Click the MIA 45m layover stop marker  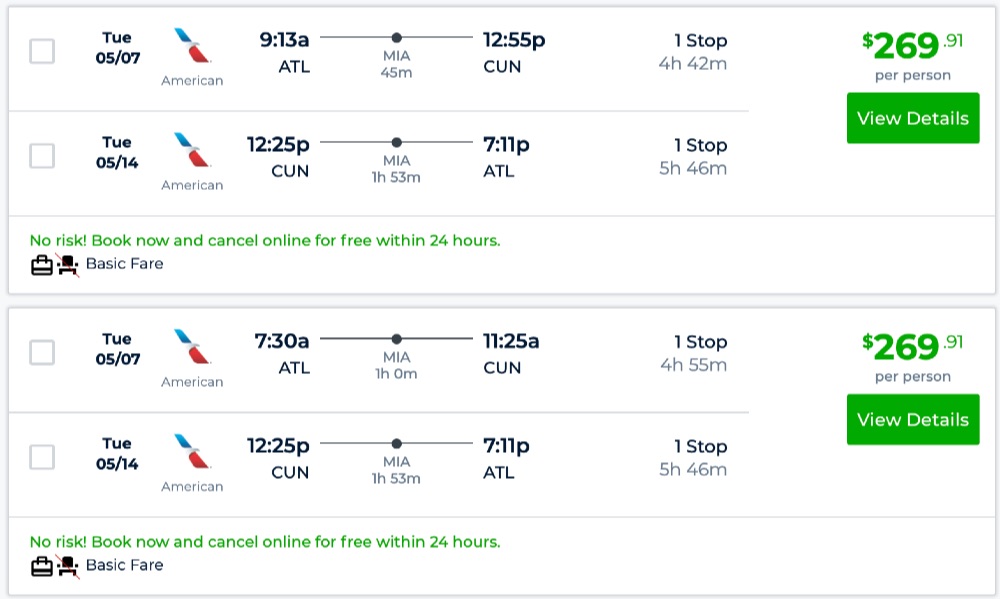tap(397, 37)
